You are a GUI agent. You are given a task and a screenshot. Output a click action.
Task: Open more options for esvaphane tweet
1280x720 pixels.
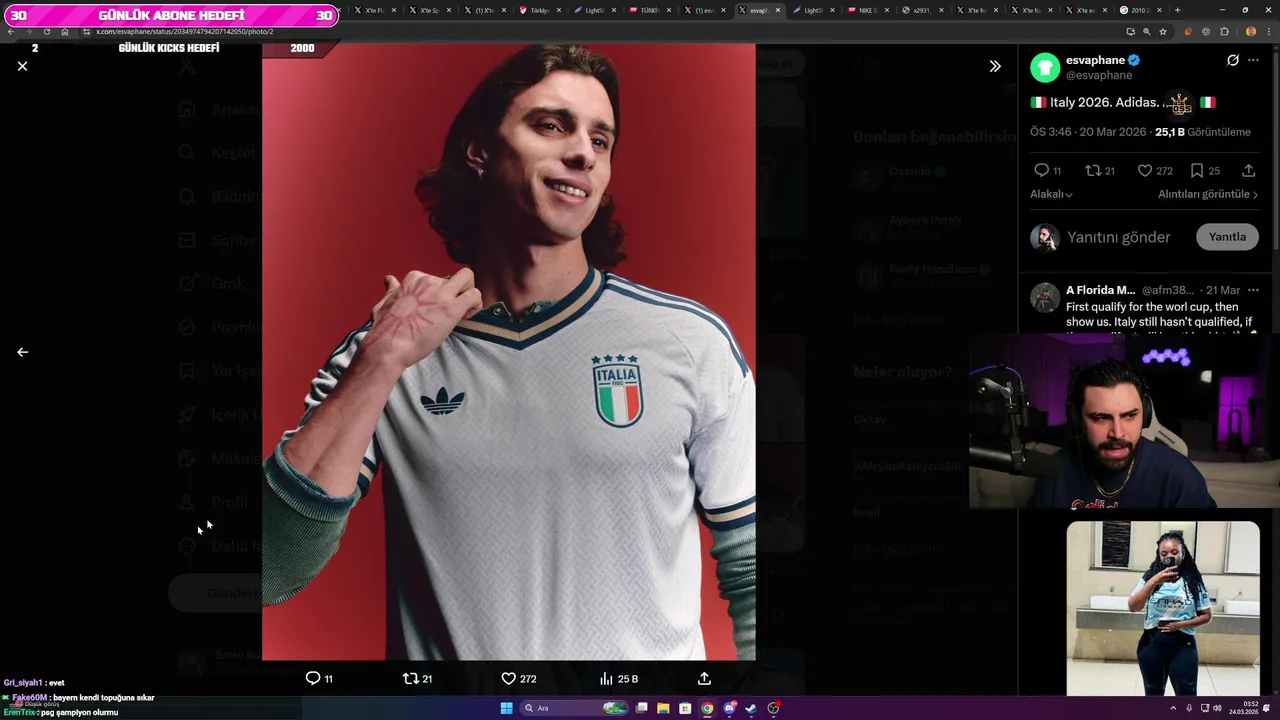pyautogui.click(x=1253, y=60)
